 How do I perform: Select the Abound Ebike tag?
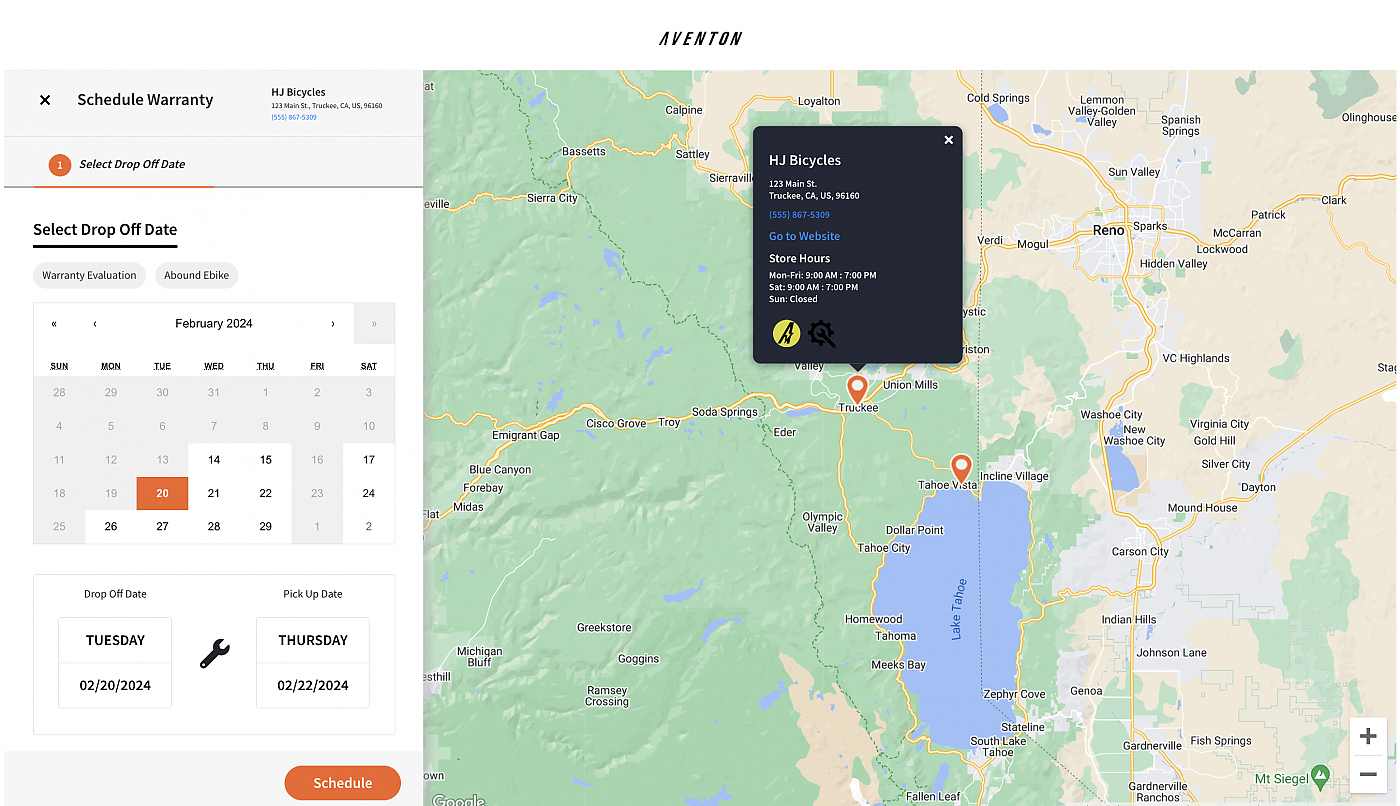point(196,276)
